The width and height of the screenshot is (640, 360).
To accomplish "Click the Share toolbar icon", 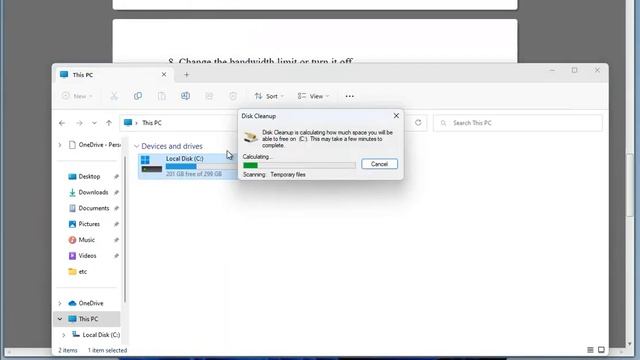I will 209,96.
